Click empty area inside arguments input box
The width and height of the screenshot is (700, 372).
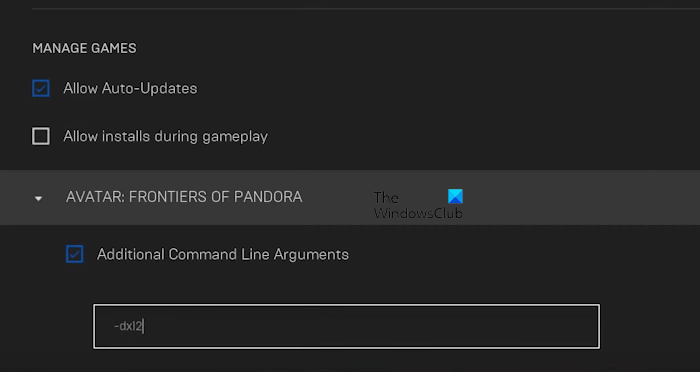[x=371, y=326]
